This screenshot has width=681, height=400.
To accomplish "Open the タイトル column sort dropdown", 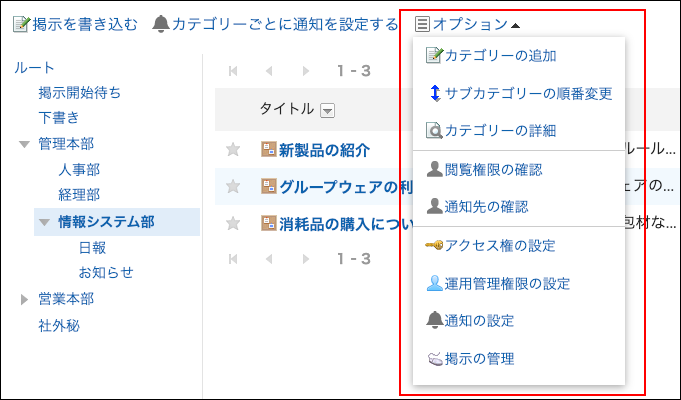I will tap(327, 110).
